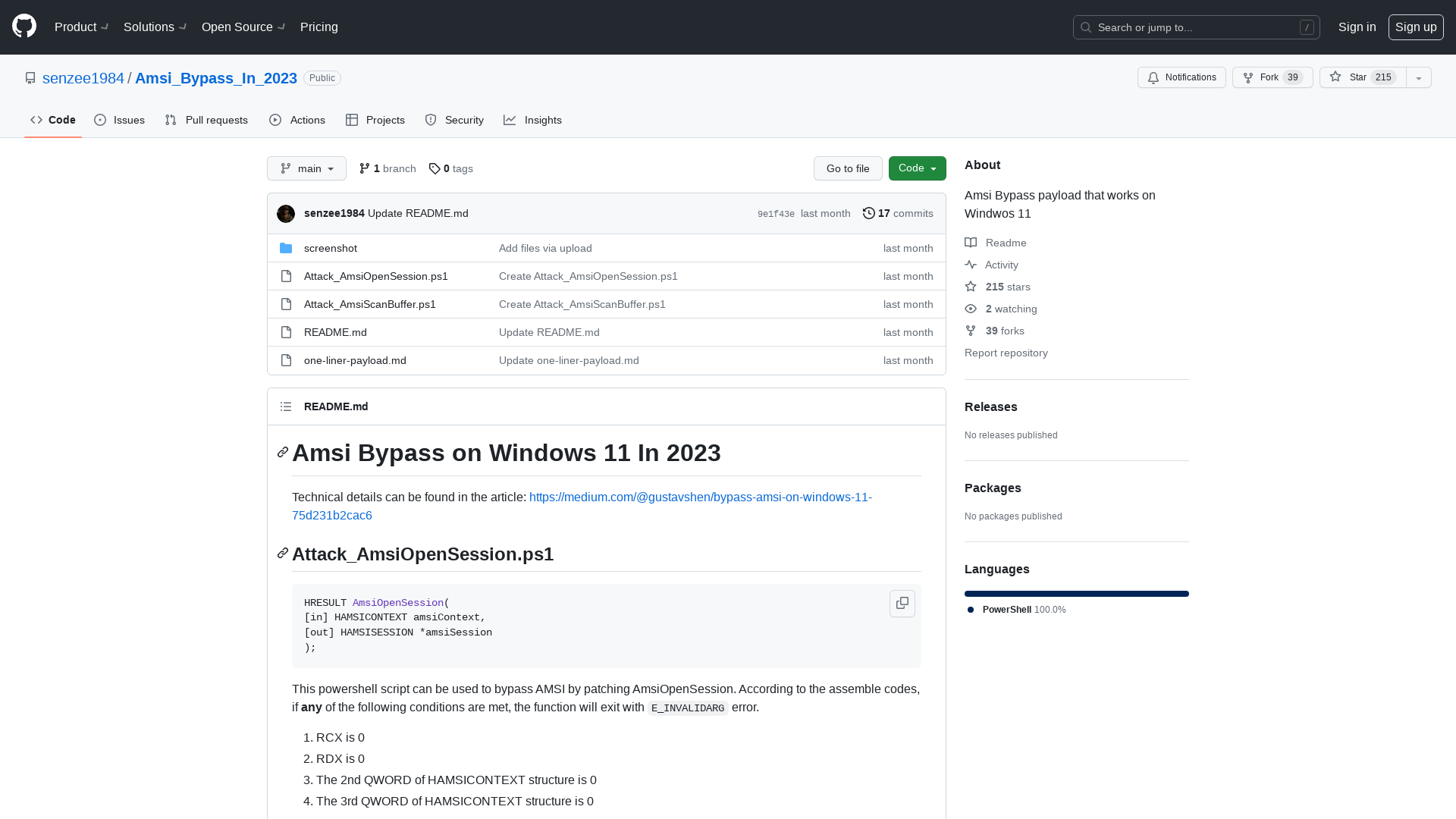This screenshot has width=1456, height=819.
Task: Click 'Add files via upload' commit message
Action: [545, 248]
